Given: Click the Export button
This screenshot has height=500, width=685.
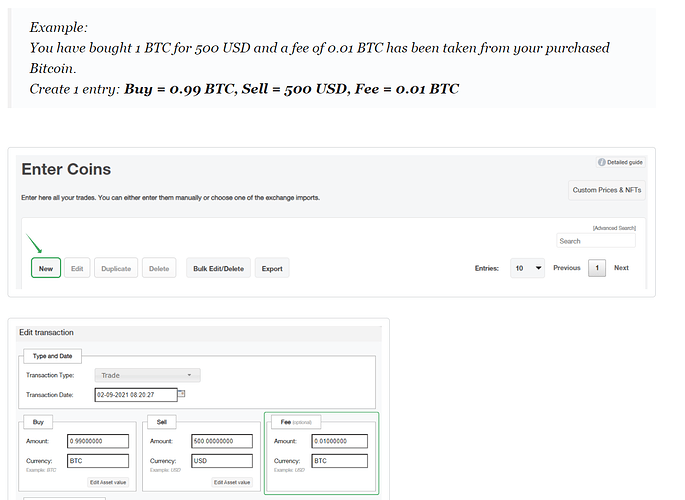Looking at the screenshot, I should pyautogui.click(x=272, y=268).
